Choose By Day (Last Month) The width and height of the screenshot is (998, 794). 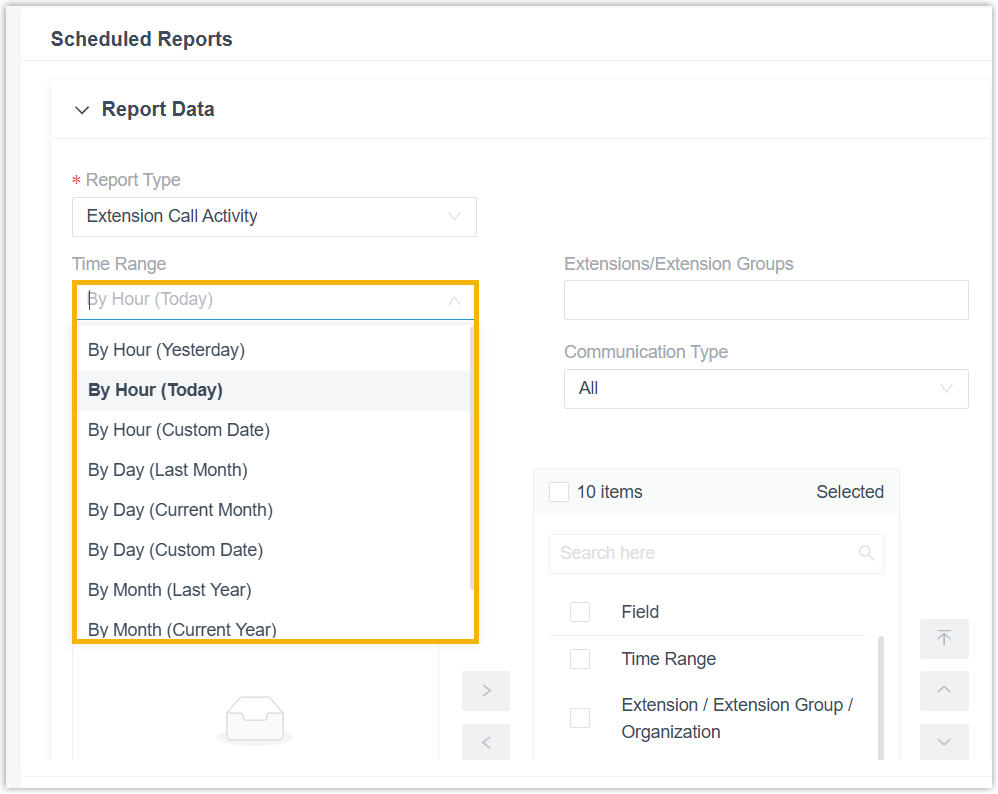point(274,471)
